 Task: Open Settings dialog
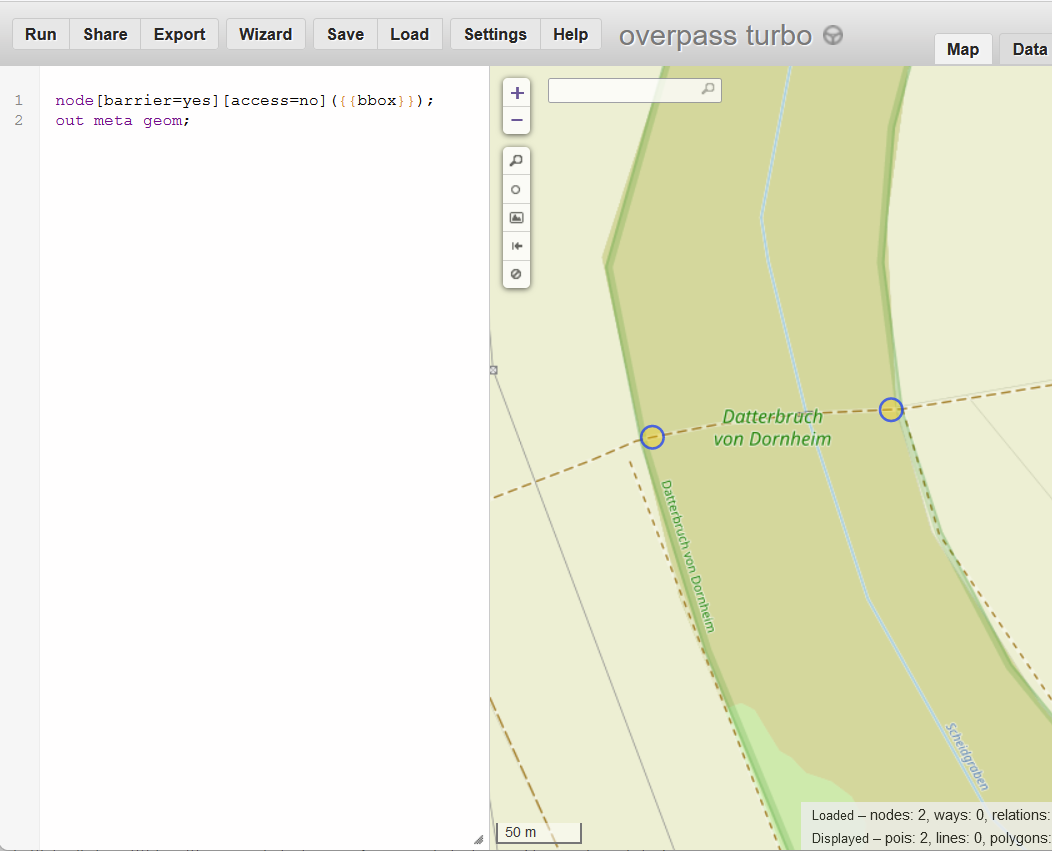coord(495,34)
